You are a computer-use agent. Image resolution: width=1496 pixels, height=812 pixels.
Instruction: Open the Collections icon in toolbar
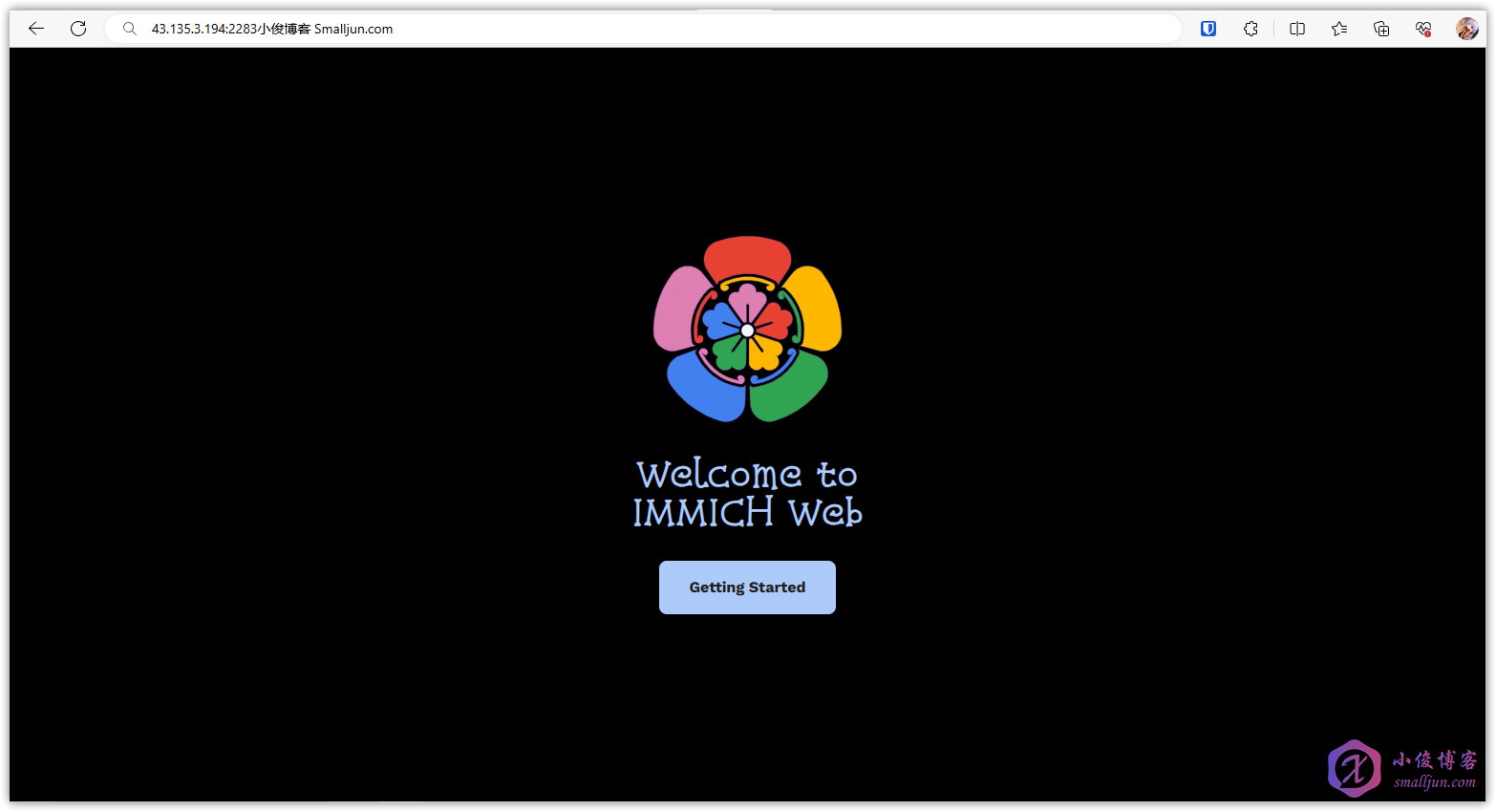coord(1381,29)
